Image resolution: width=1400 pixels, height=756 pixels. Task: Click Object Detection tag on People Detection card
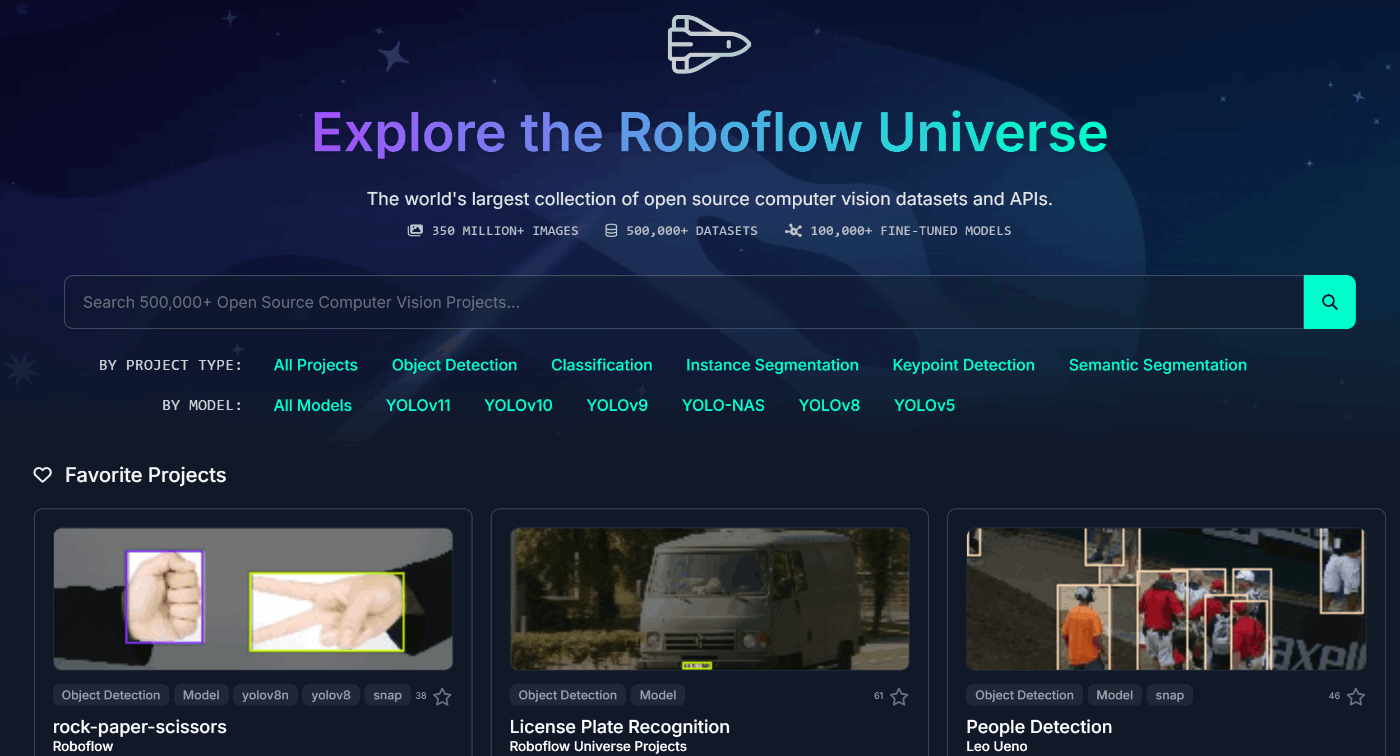1024,695
